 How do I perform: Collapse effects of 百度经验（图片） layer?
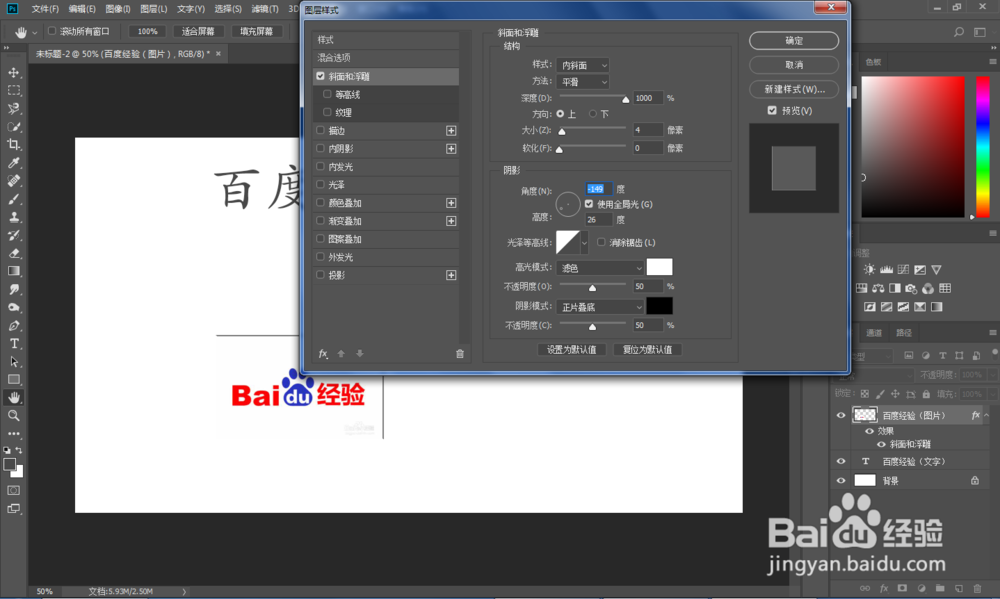tap(987, 415)
